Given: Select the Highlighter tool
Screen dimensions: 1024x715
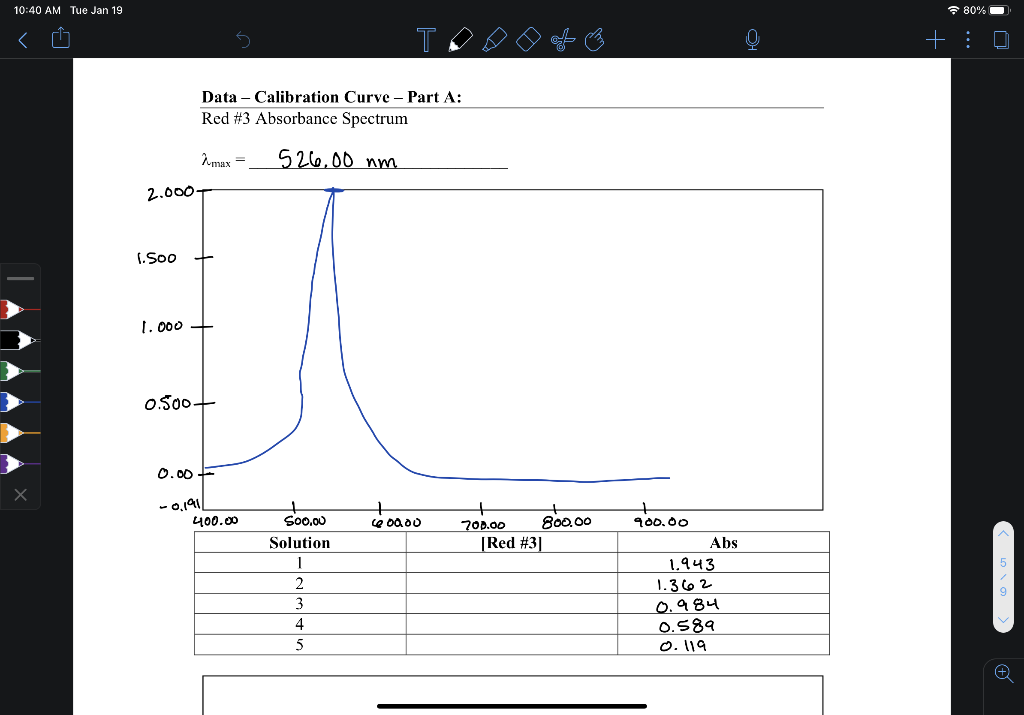Looking at the screenshot, I should click(x=494, y=40).
